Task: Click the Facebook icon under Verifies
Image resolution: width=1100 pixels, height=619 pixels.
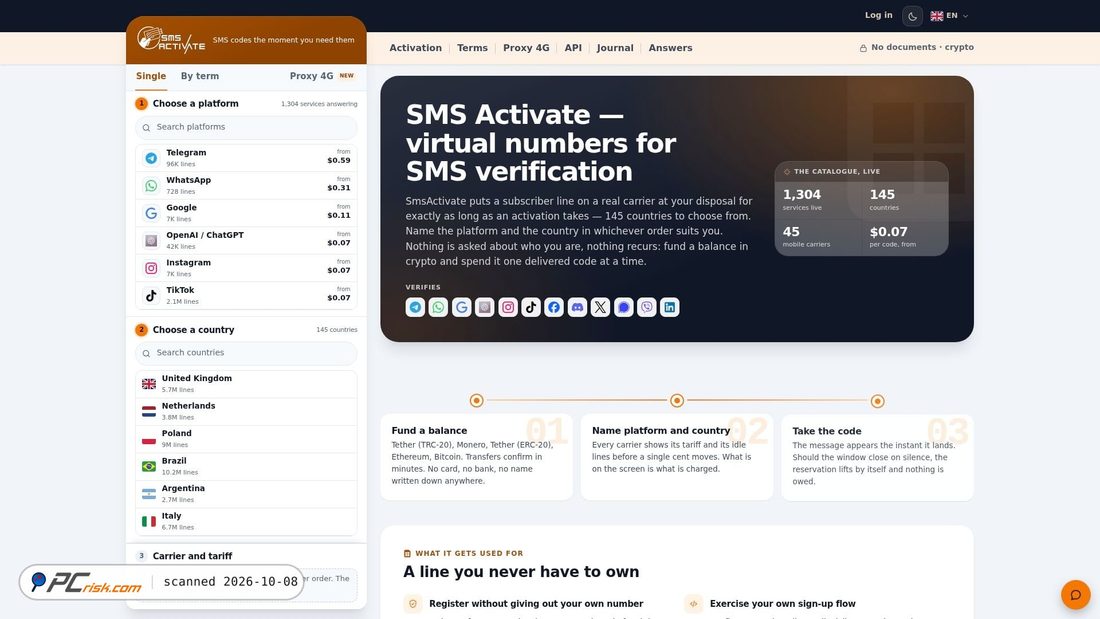Action: [x=554, y=307]
